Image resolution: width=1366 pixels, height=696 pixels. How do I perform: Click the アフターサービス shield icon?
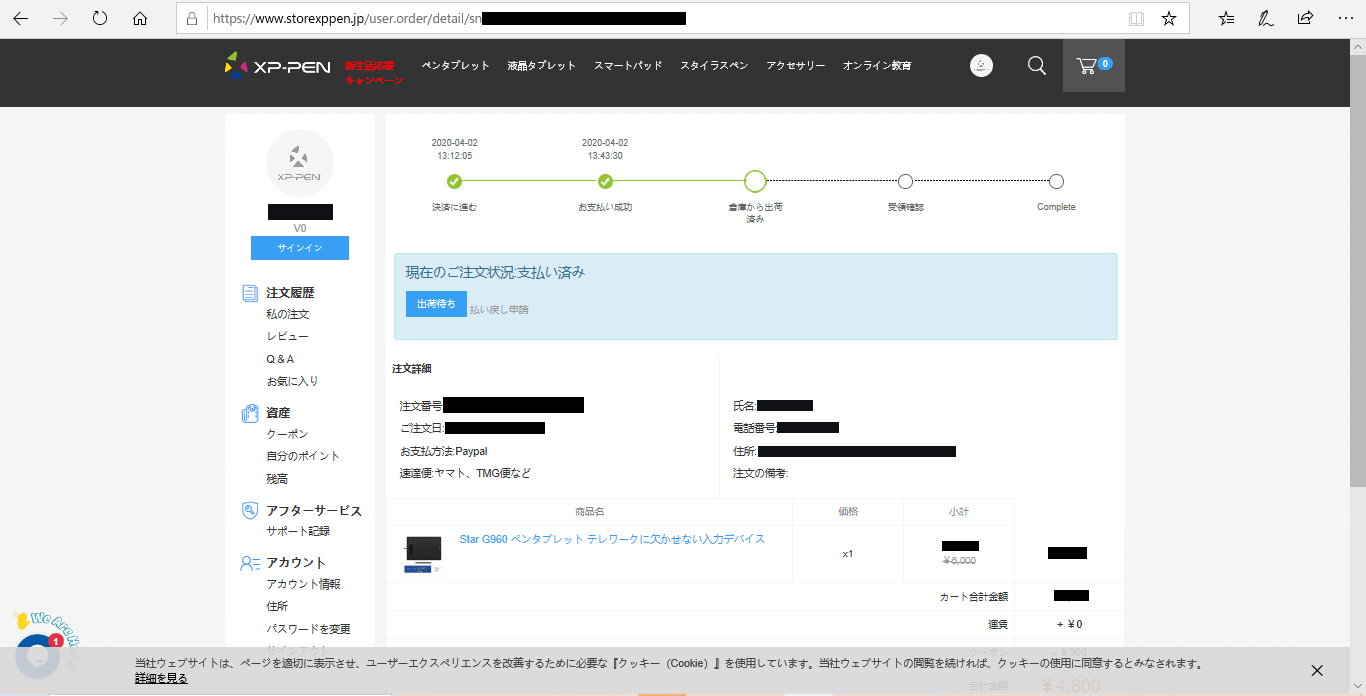pos(250,510)
